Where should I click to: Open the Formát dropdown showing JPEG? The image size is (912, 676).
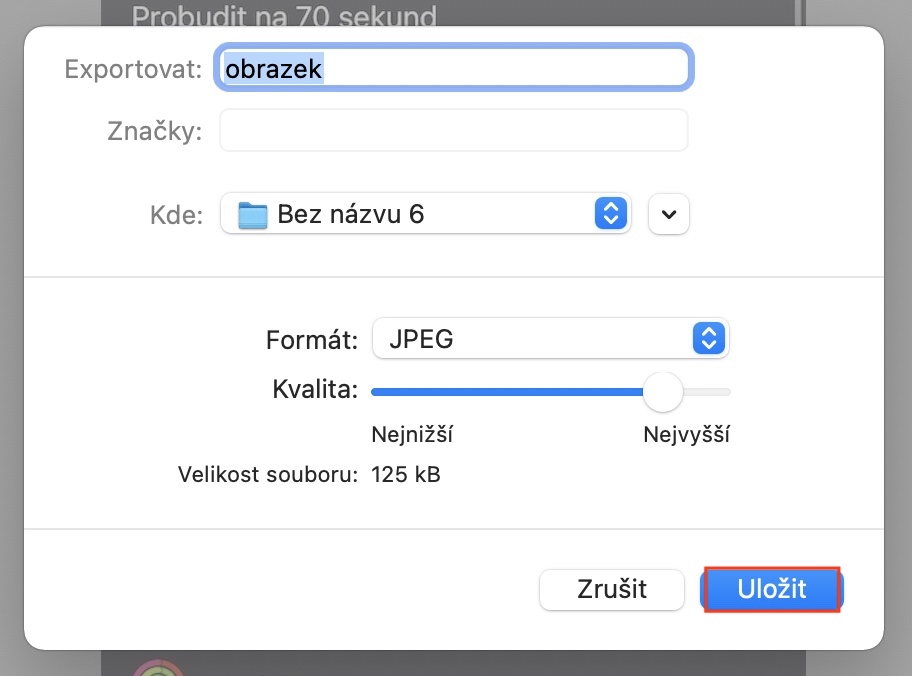550,339
